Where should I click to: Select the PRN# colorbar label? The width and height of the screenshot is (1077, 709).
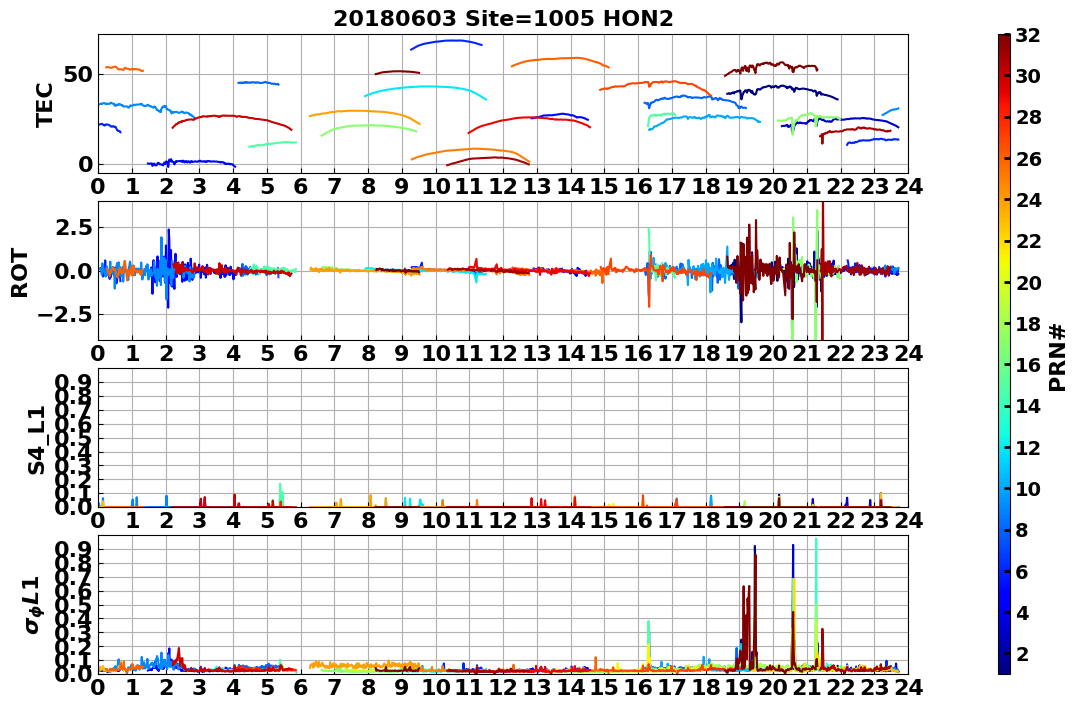coord(1058,357)
